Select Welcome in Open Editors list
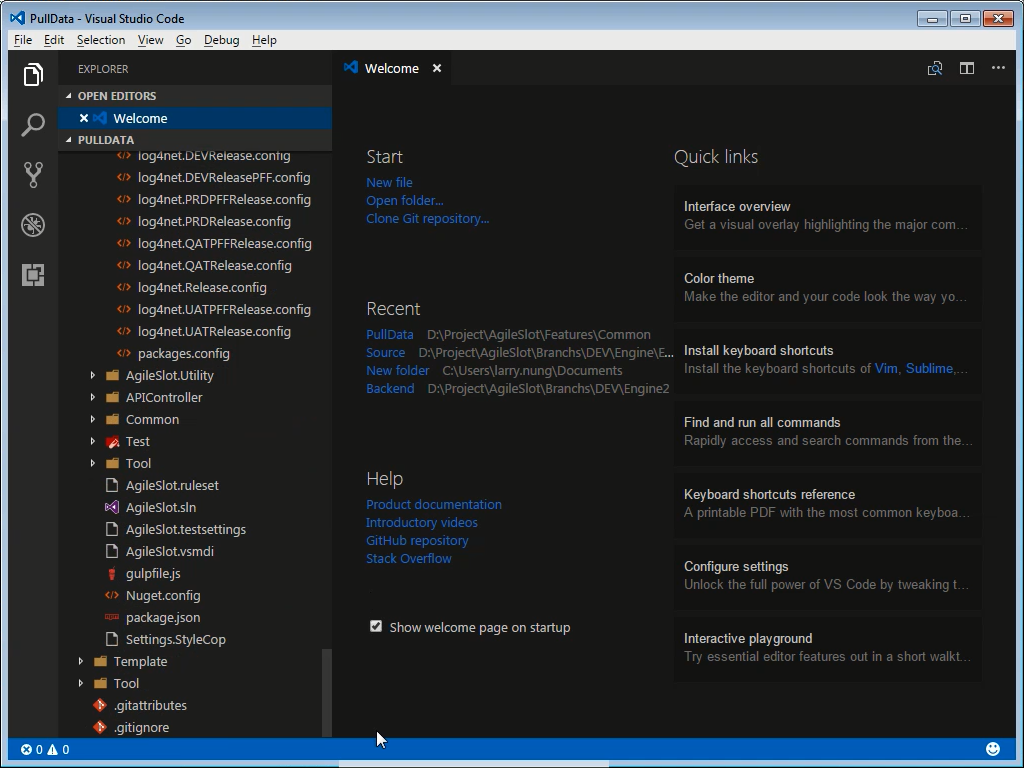Viewport: 1024px width, 768px height. tap(195, 118)
